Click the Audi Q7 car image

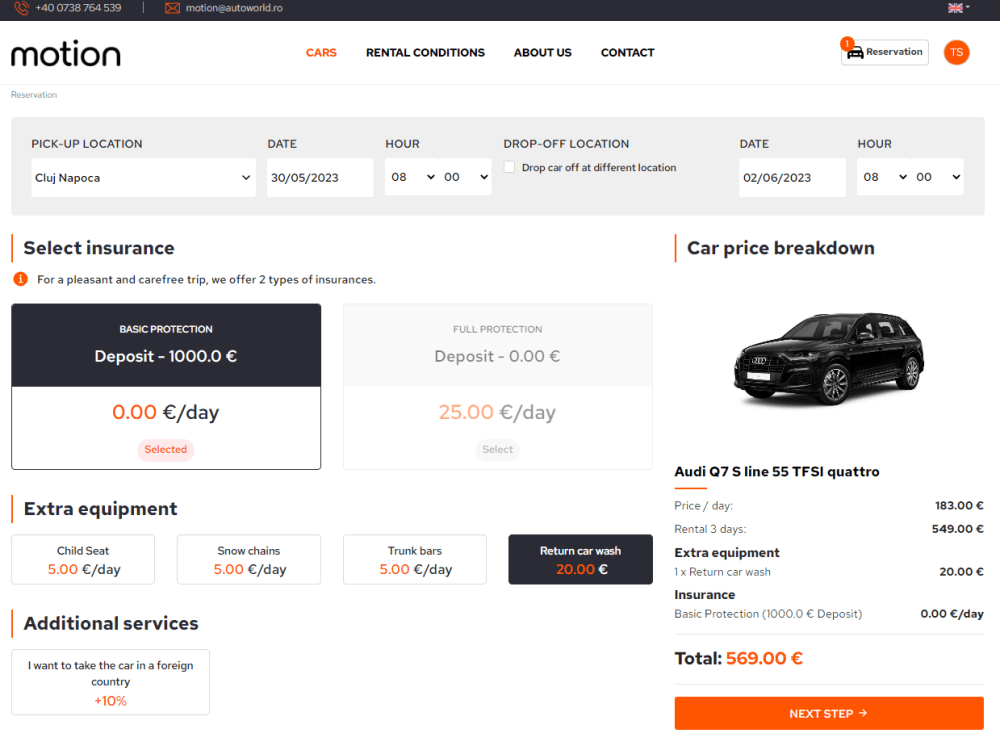[x=829, y=359]
